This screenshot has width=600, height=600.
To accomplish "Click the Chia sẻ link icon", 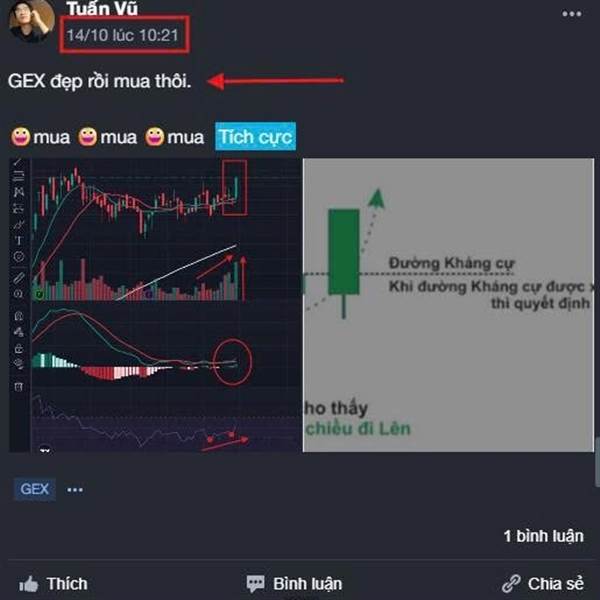I will (511, 584).
